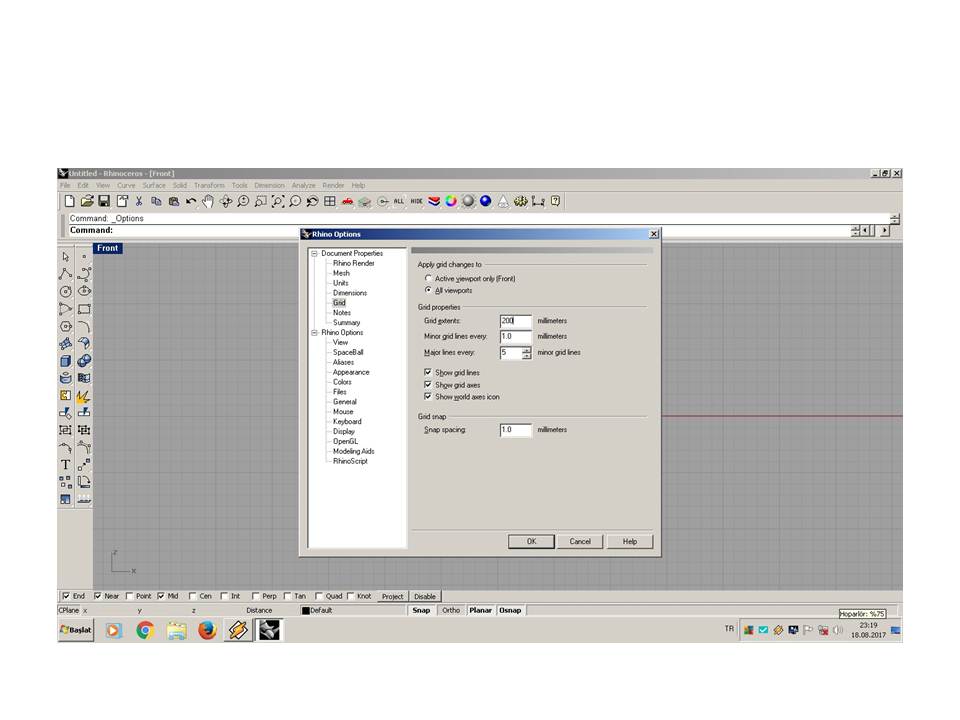The image size is (960, 720).
Task: Select the Fillet curve tool
Action: 84,326
